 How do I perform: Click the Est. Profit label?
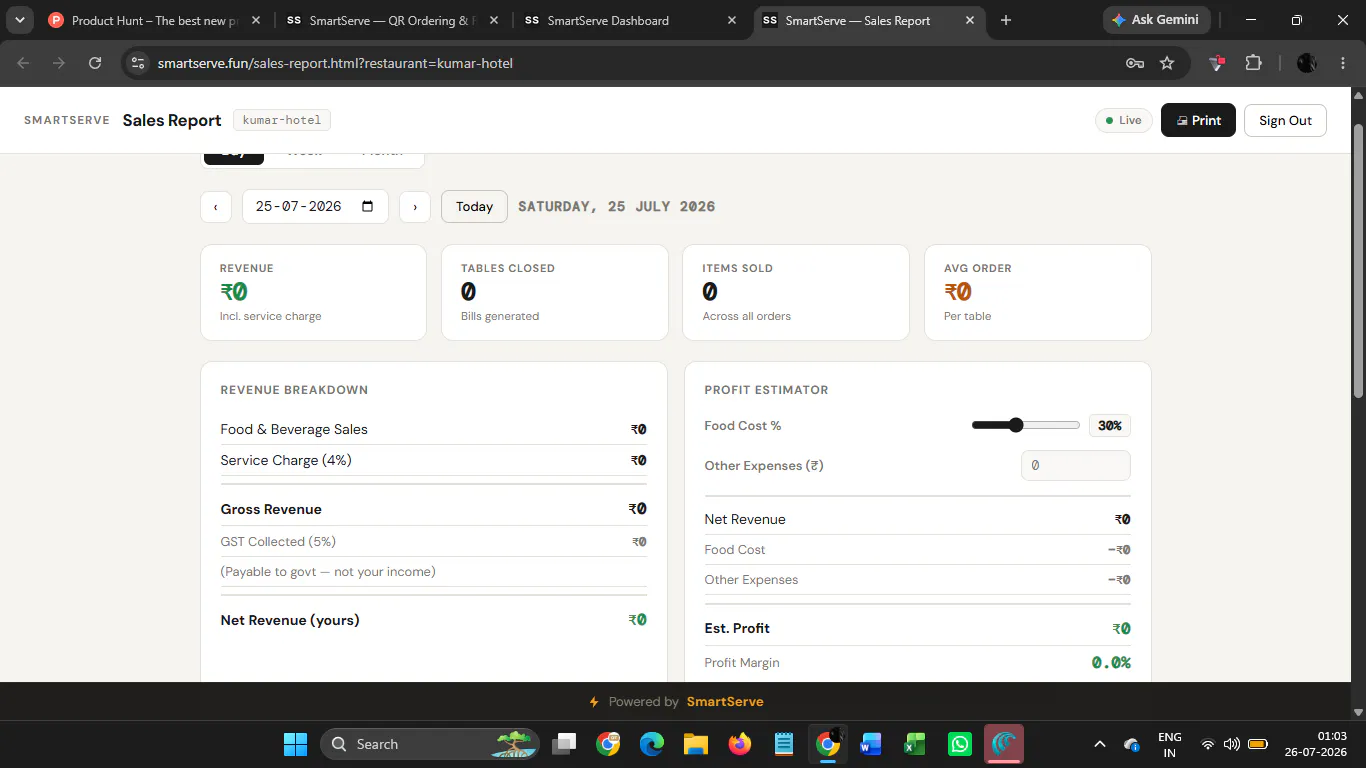[737, 628]
